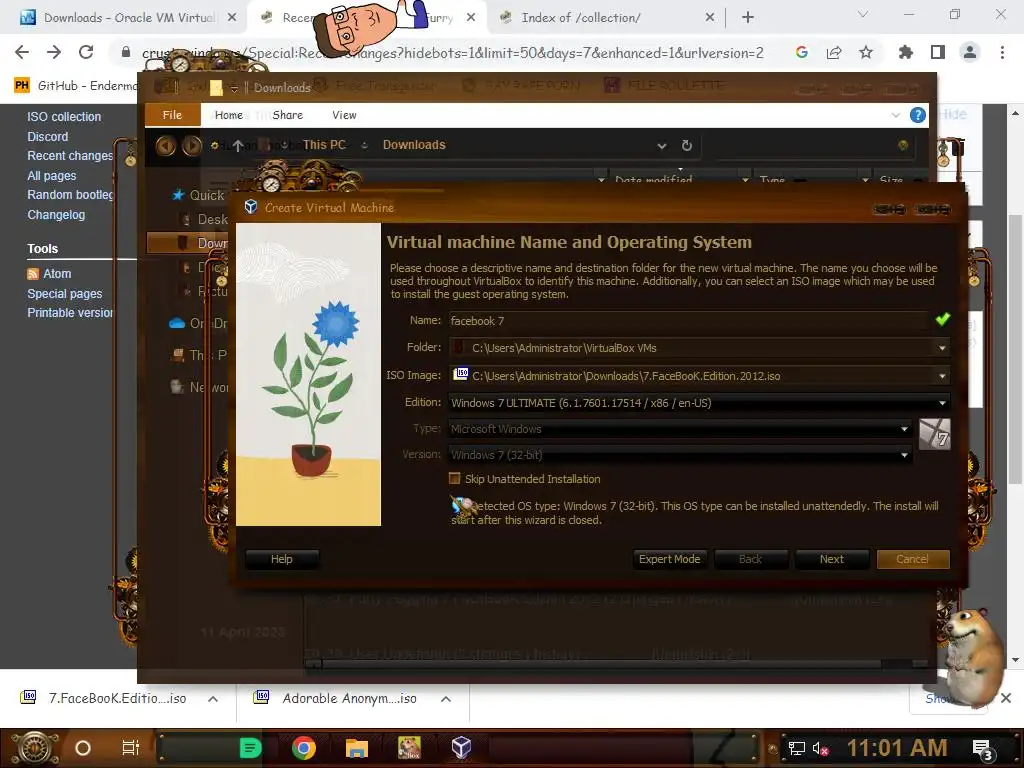Open the Chrome profile avatar menu
This screenshot has width=1024, height=768.
(x=970, y=52)
